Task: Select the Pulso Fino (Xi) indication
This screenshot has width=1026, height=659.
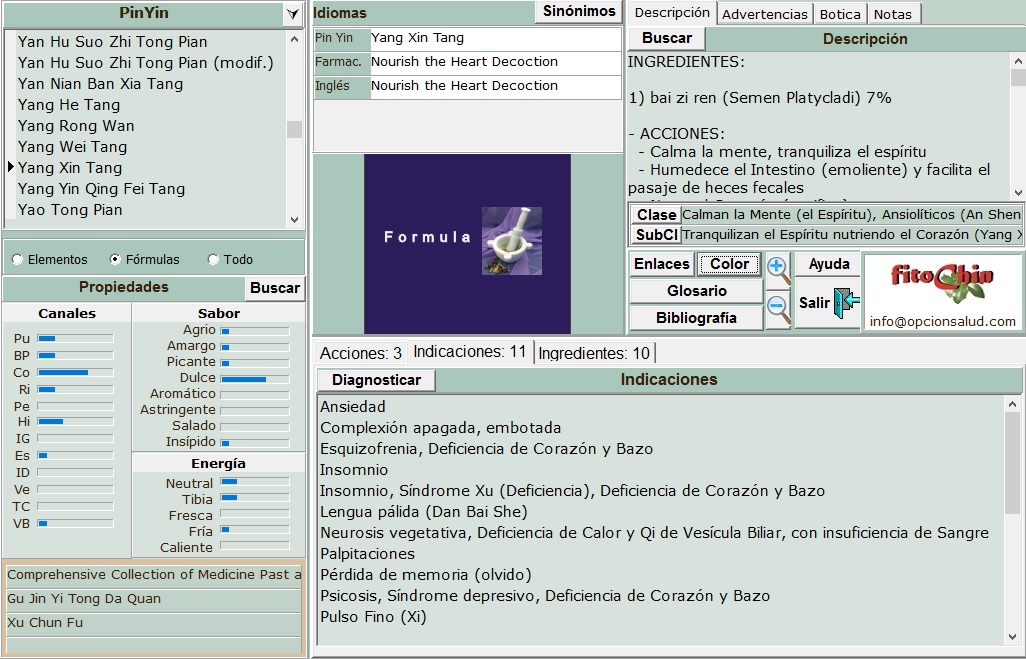Action: [374, 616]
